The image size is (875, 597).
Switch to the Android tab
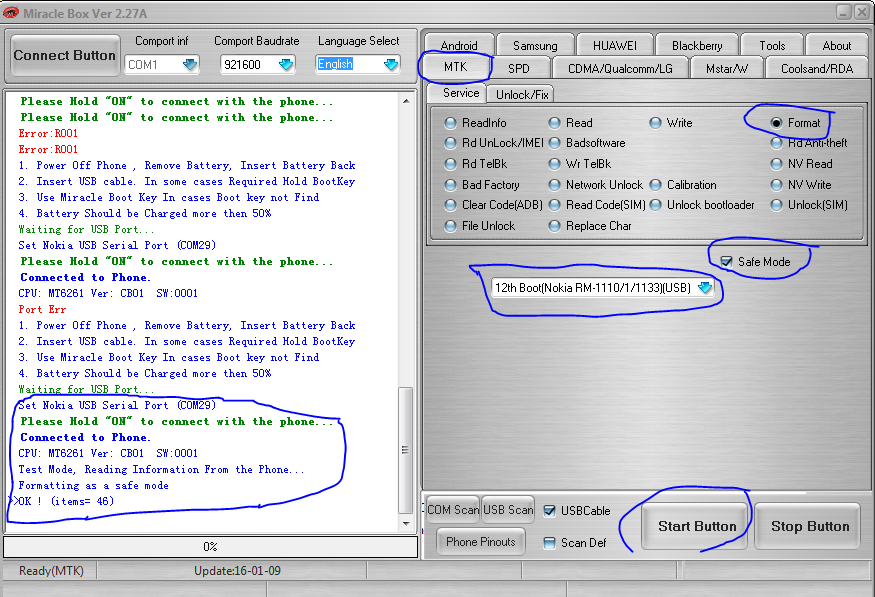point(459,45)
